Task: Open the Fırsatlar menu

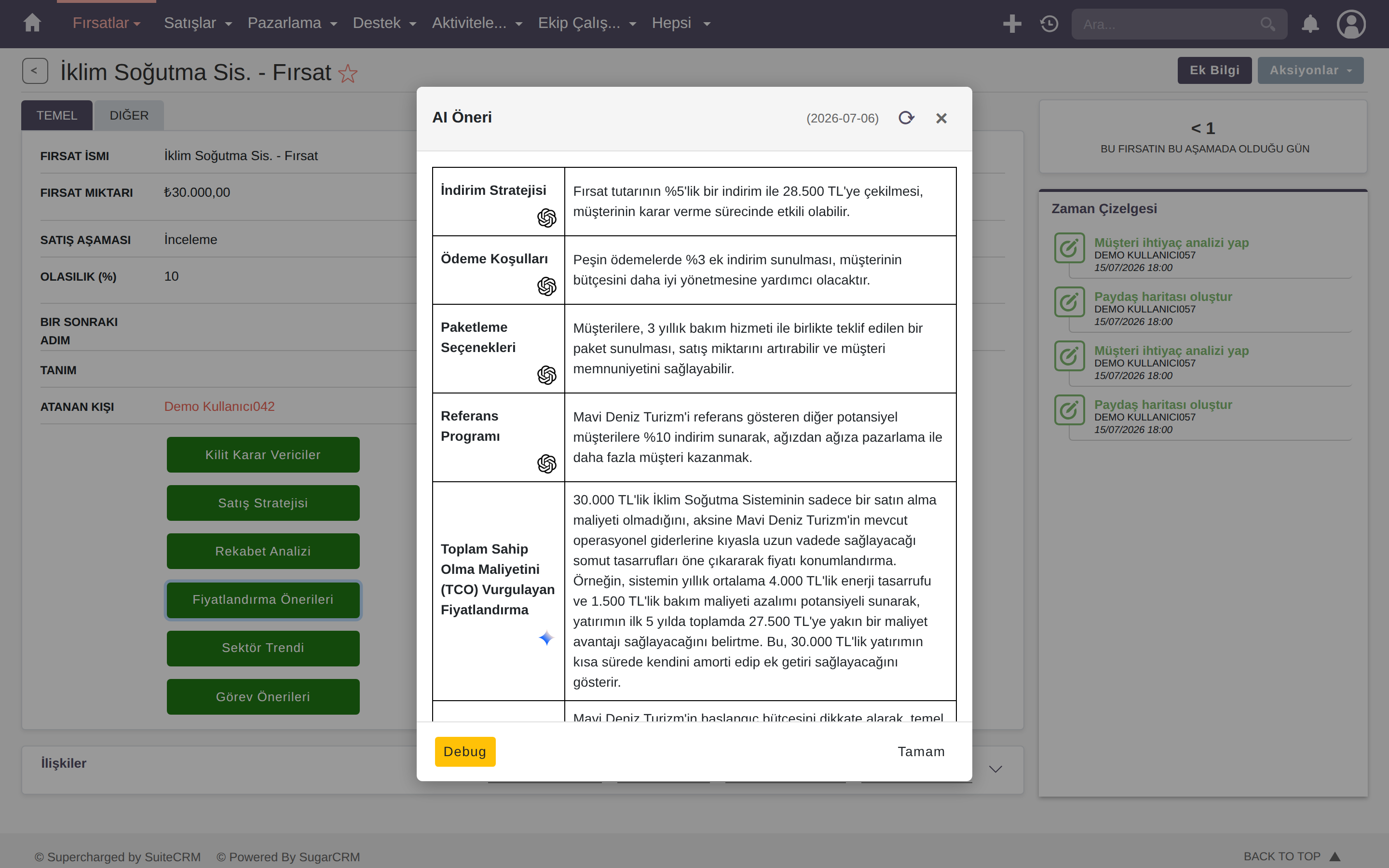Action: [106, 23]
